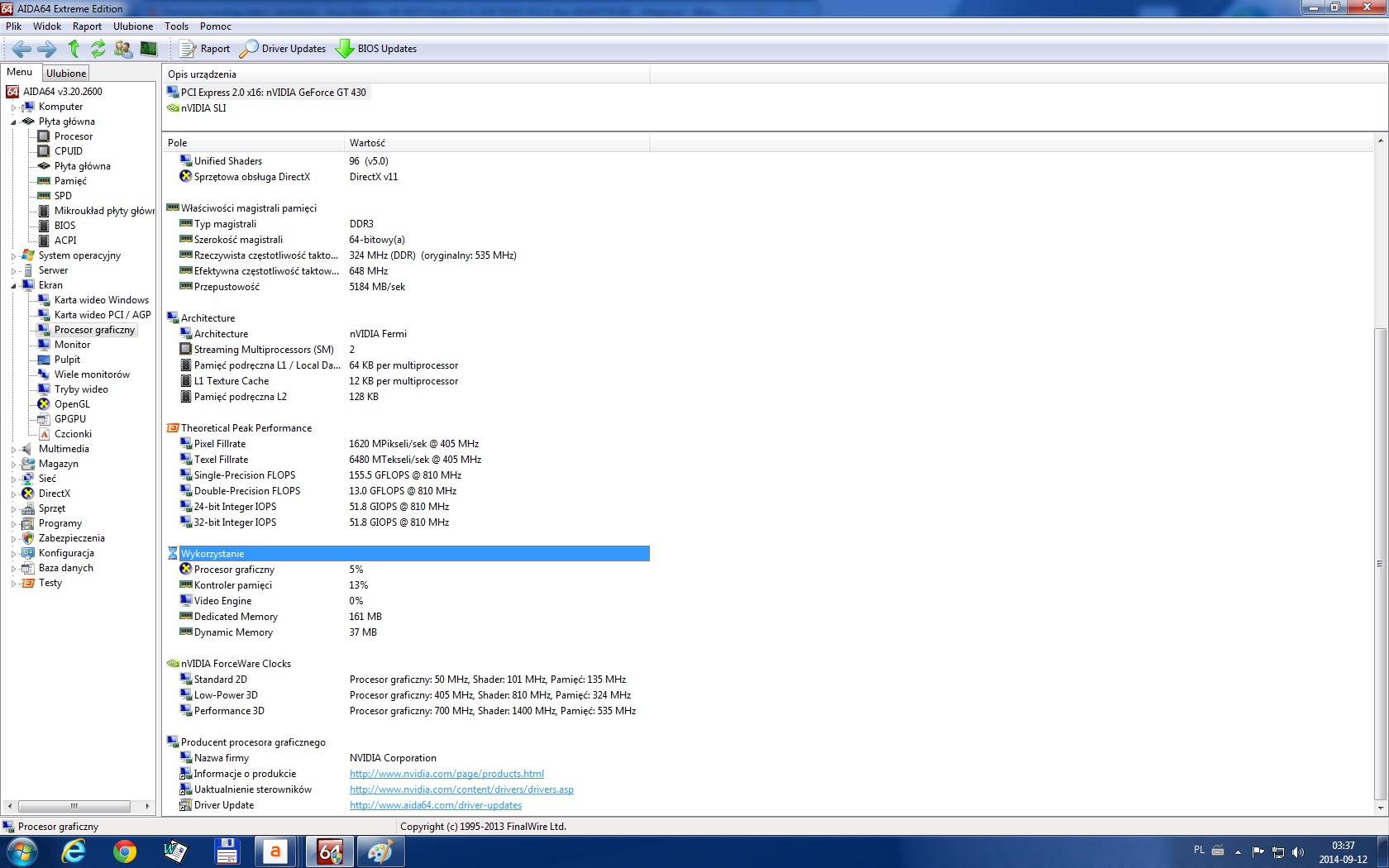Expand the System operacyjny tree node
1389x868 pixels.
point(13,256)
